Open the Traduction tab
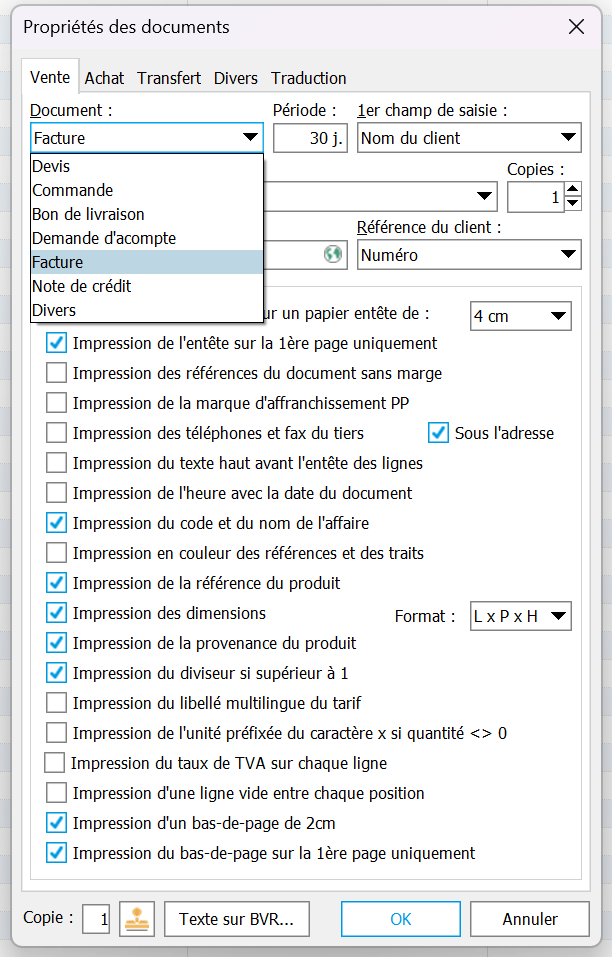Screen dimensions: 612x957 [x=308, y=78]
